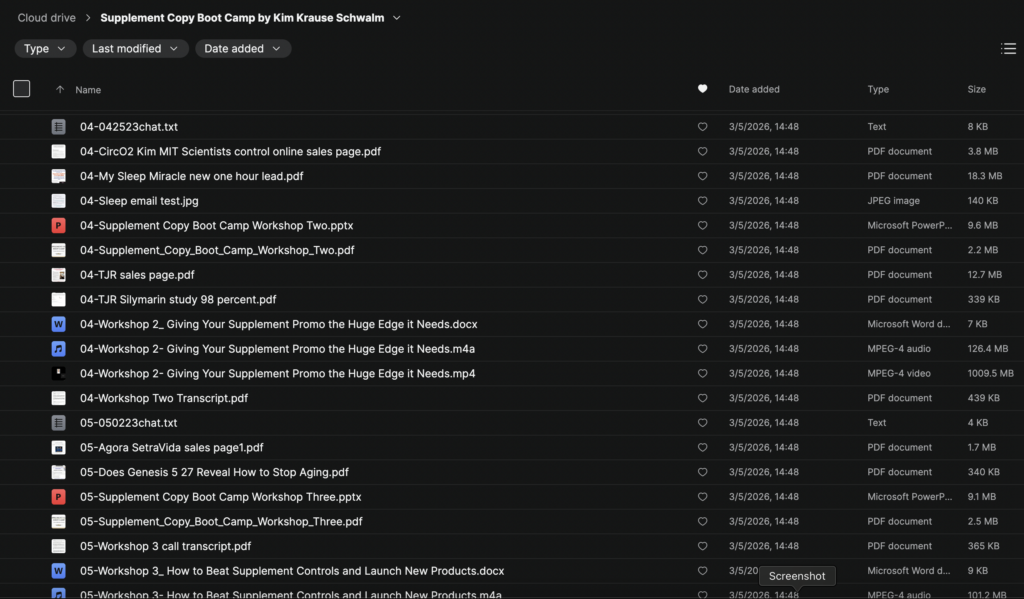Toggle heart for 04-TJR sales page.pdf
The image size is (1024, 599).
pos(702,275)
